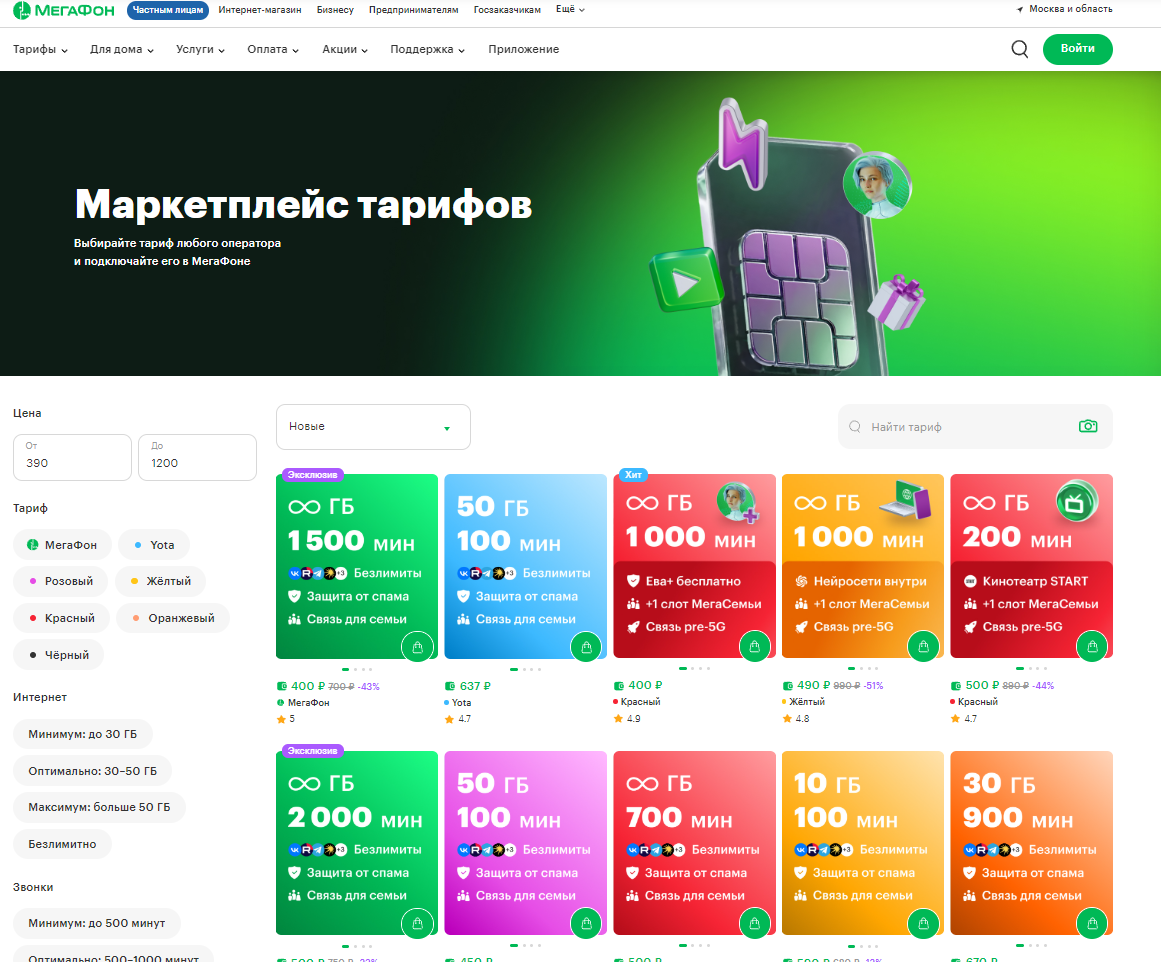
Task: Expand Акции navigation dropdown
Action: 345,49
